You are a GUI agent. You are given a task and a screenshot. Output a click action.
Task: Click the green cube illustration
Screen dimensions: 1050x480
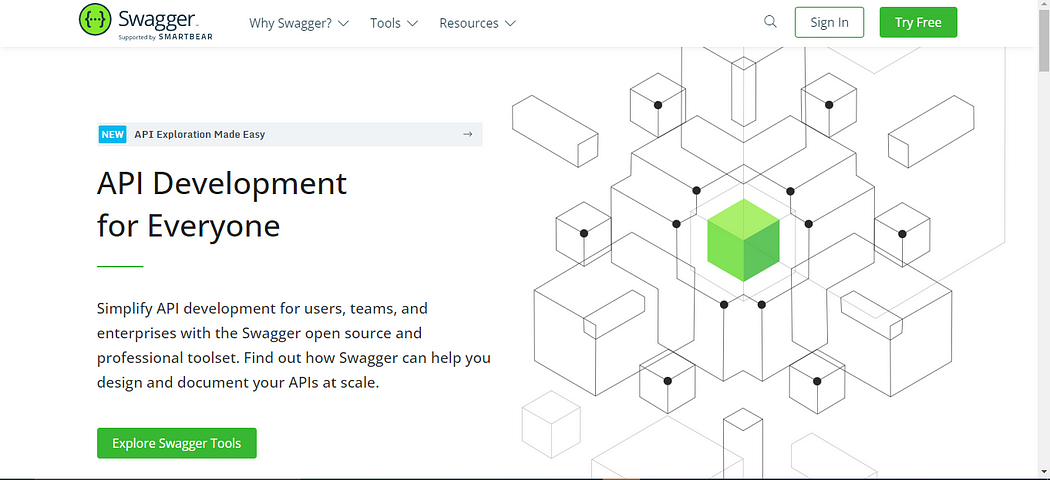tap(743, 240)
